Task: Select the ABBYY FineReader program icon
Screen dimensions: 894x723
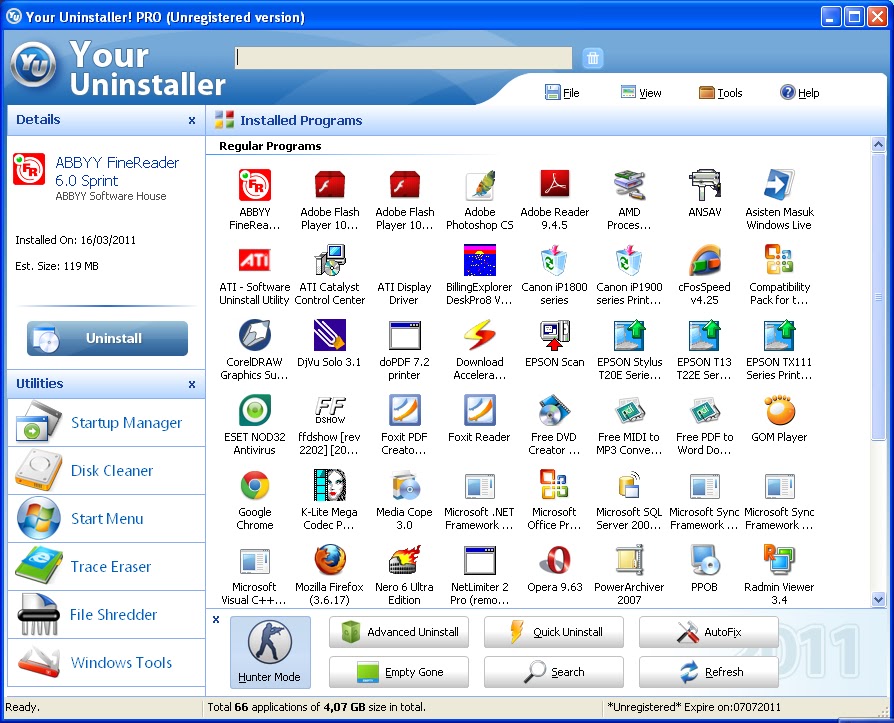Action: click(x=254, y=185)
